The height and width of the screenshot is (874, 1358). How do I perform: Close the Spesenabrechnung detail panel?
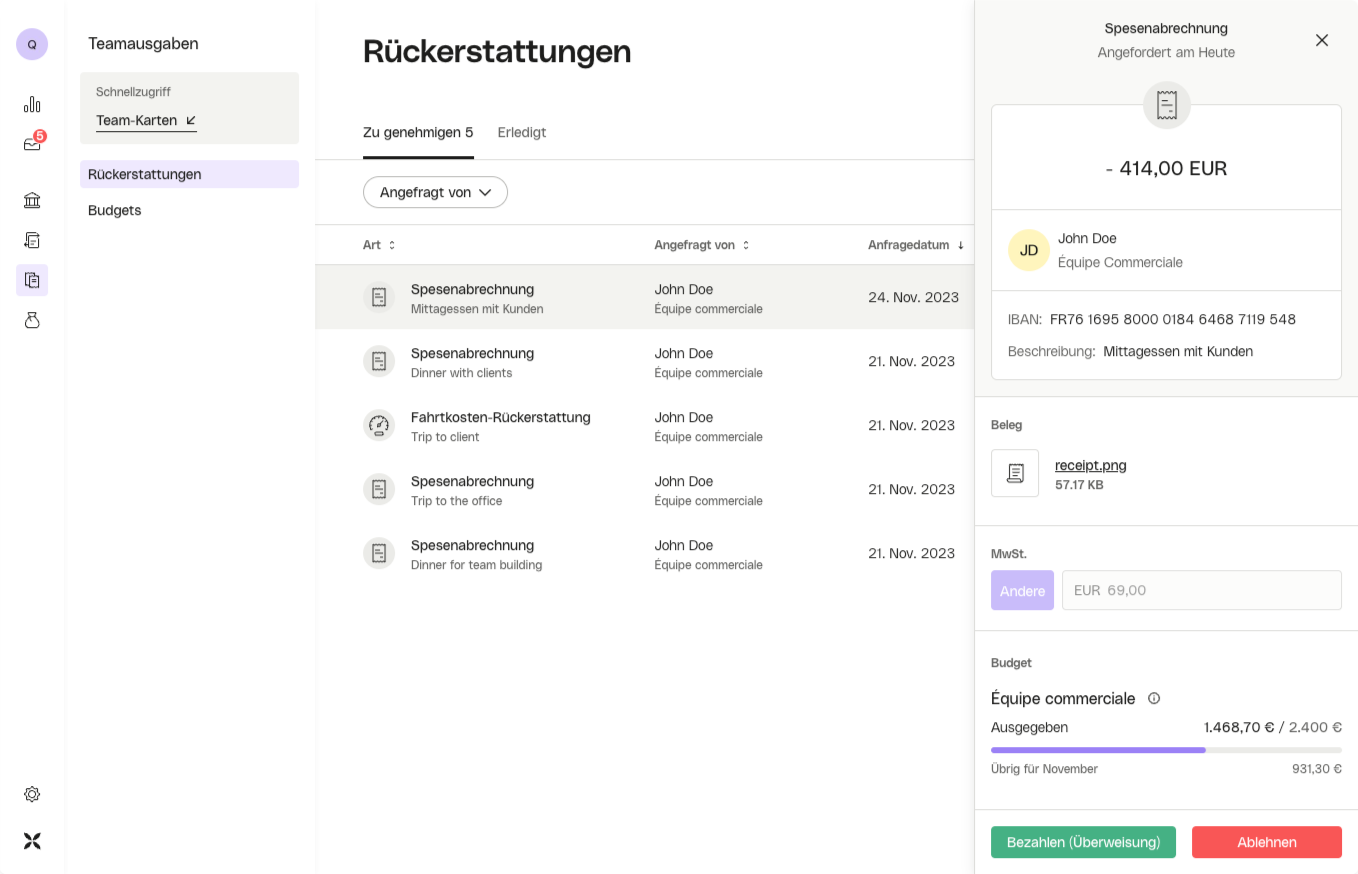coord(1322,40)
